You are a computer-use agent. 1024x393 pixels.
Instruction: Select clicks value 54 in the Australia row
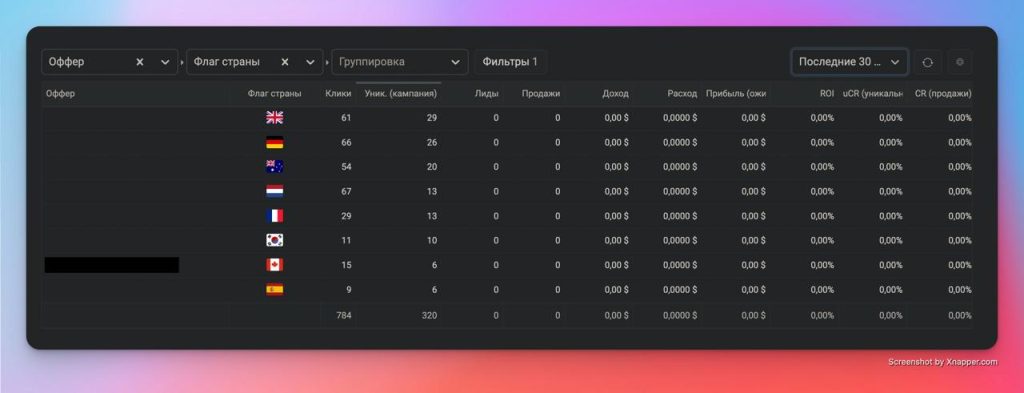point(346,167)
